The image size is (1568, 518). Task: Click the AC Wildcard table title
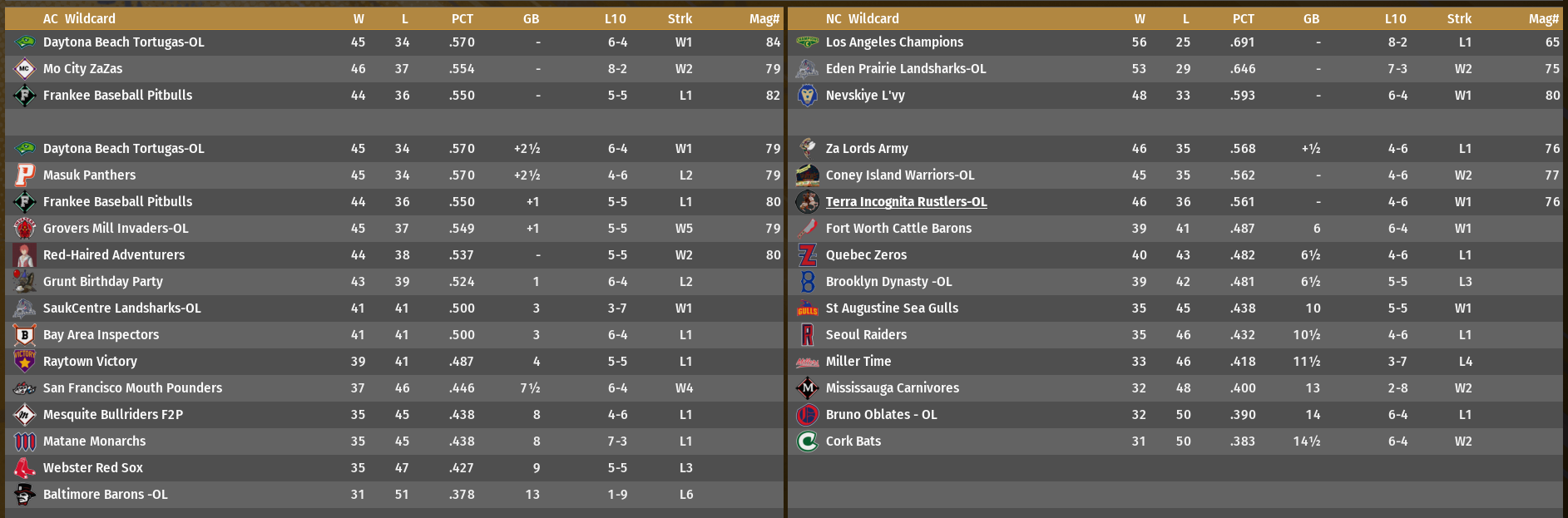[79, 19]
